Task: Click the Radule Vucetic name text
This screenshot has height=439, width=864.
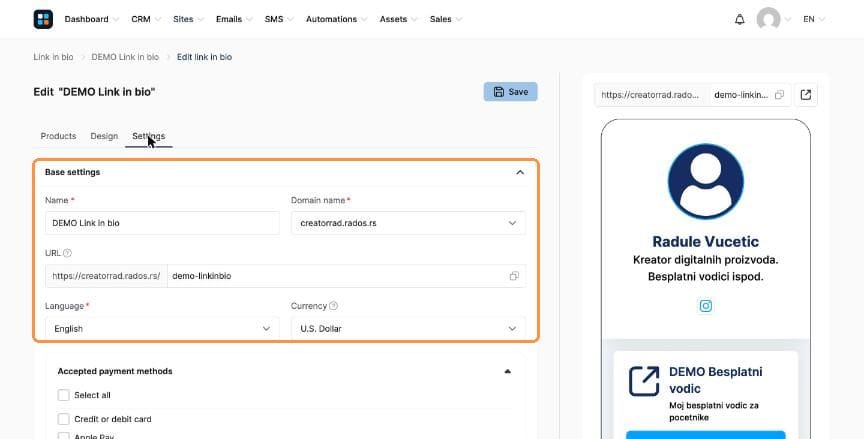Action: tap(705, 241)
